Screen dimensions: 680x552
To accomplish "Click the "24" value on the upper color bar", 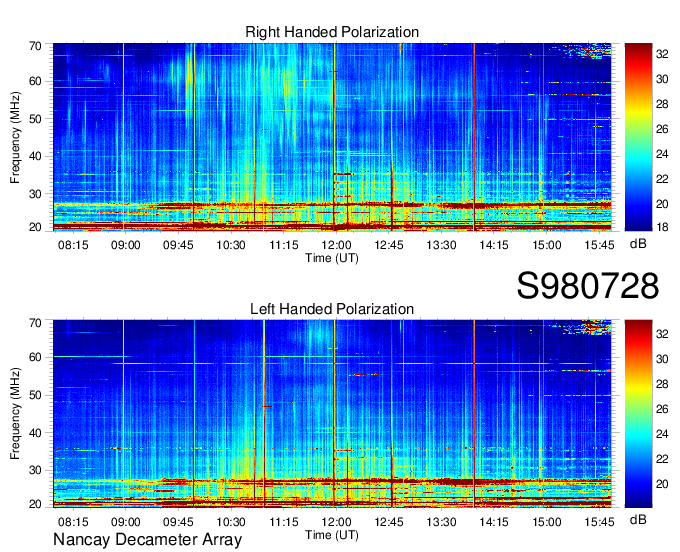I will click(662, 154).
